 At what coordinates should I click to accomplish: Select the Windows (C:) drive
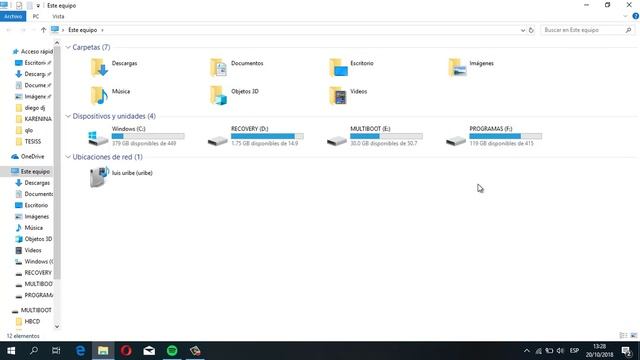point(136,136)
